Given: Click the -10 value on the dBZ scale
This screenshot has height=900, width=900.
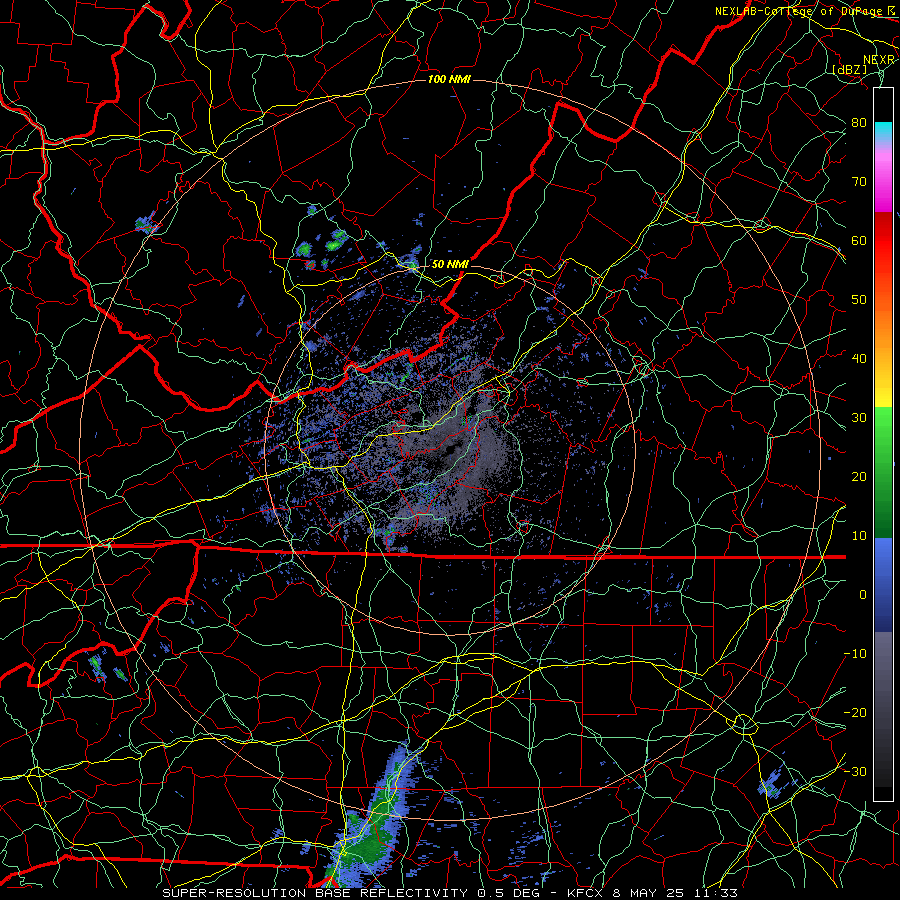Looking at the screenshot, I should tap(855, 654).
